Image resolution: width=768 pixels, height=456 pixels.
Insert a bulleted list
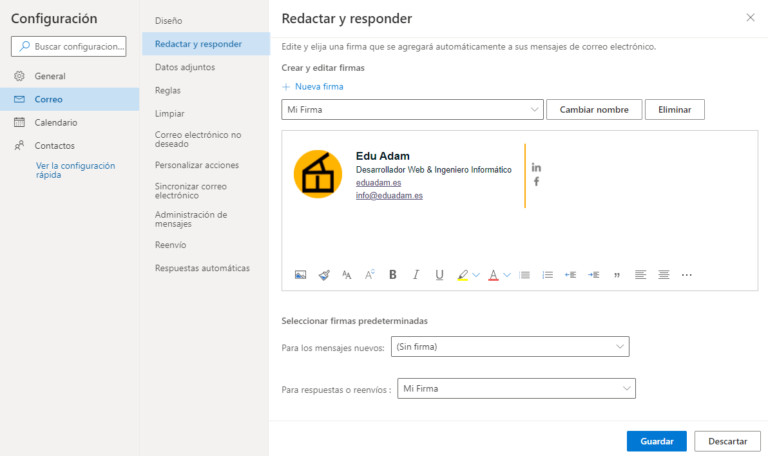524,275
